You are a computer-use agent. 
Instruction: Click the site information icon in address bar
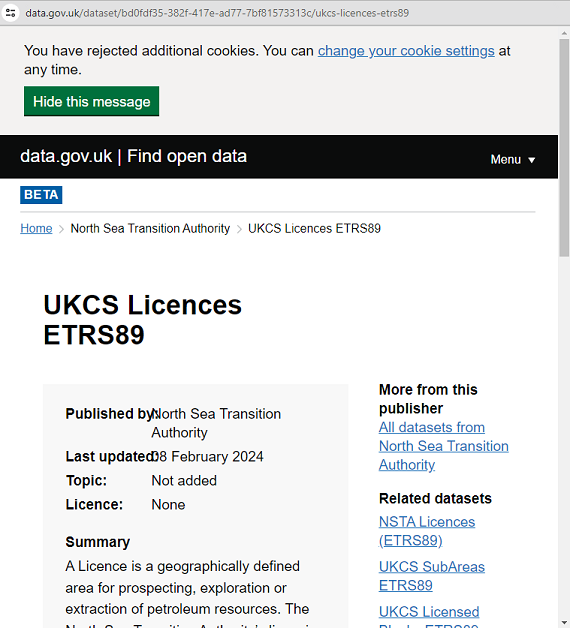coord(11,13)
